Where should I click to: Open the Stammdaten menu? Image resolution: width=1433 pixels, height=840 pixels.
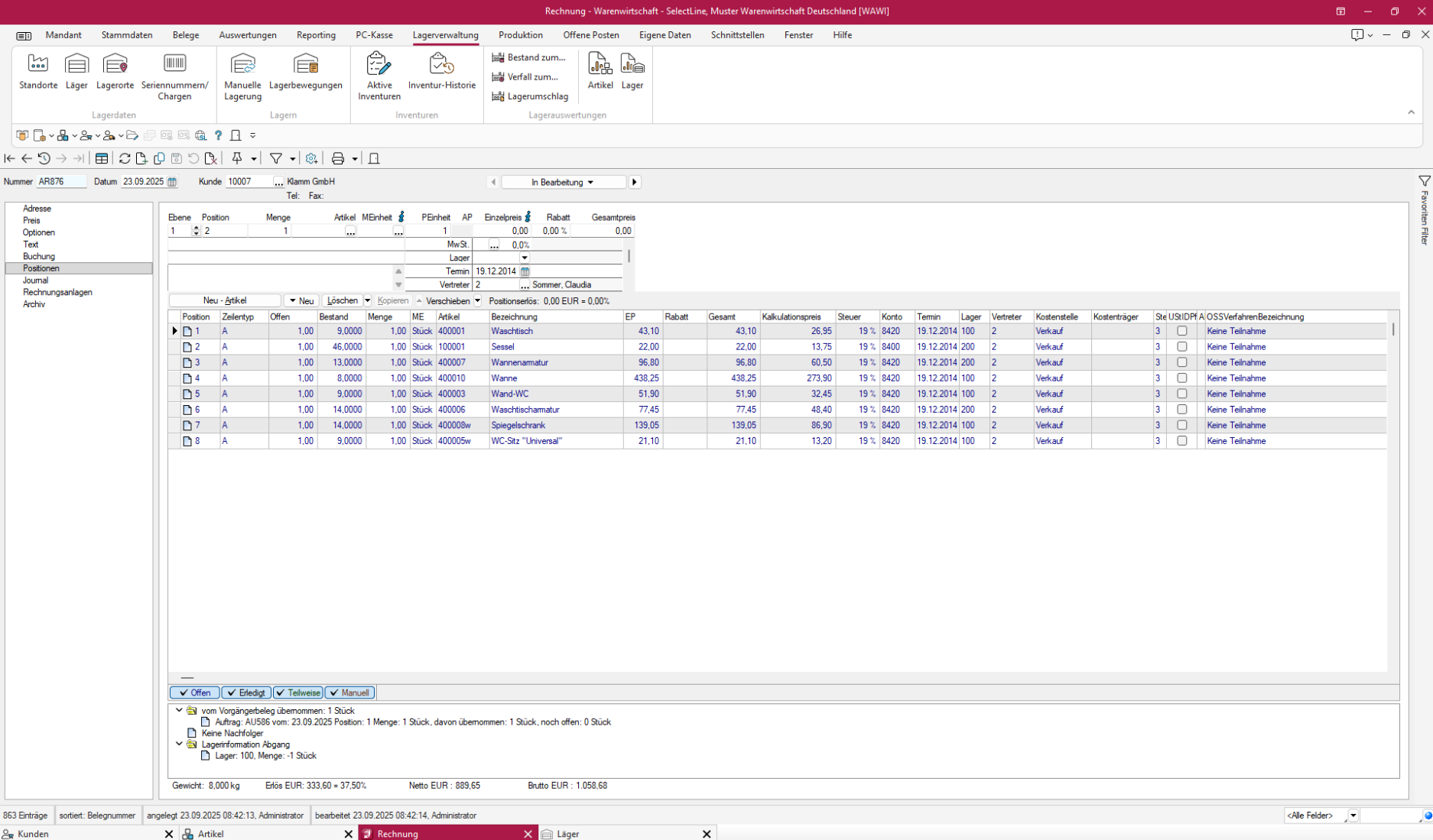[127, 35]
